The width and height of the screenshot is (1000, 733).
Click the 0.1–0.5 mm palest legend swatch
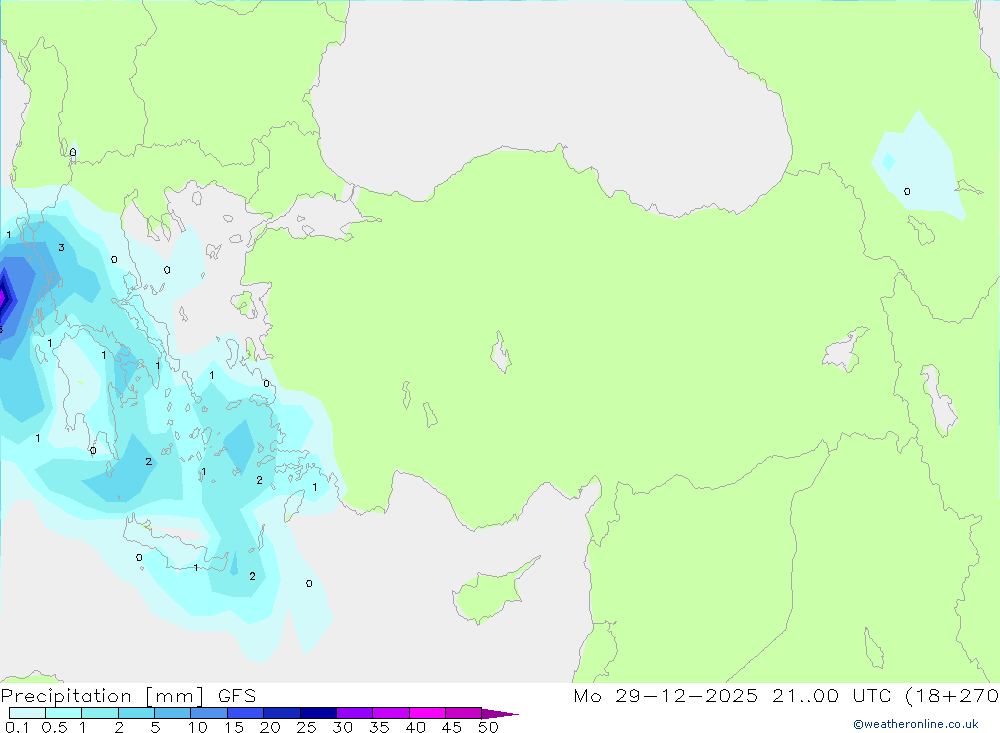coord(27,713)
